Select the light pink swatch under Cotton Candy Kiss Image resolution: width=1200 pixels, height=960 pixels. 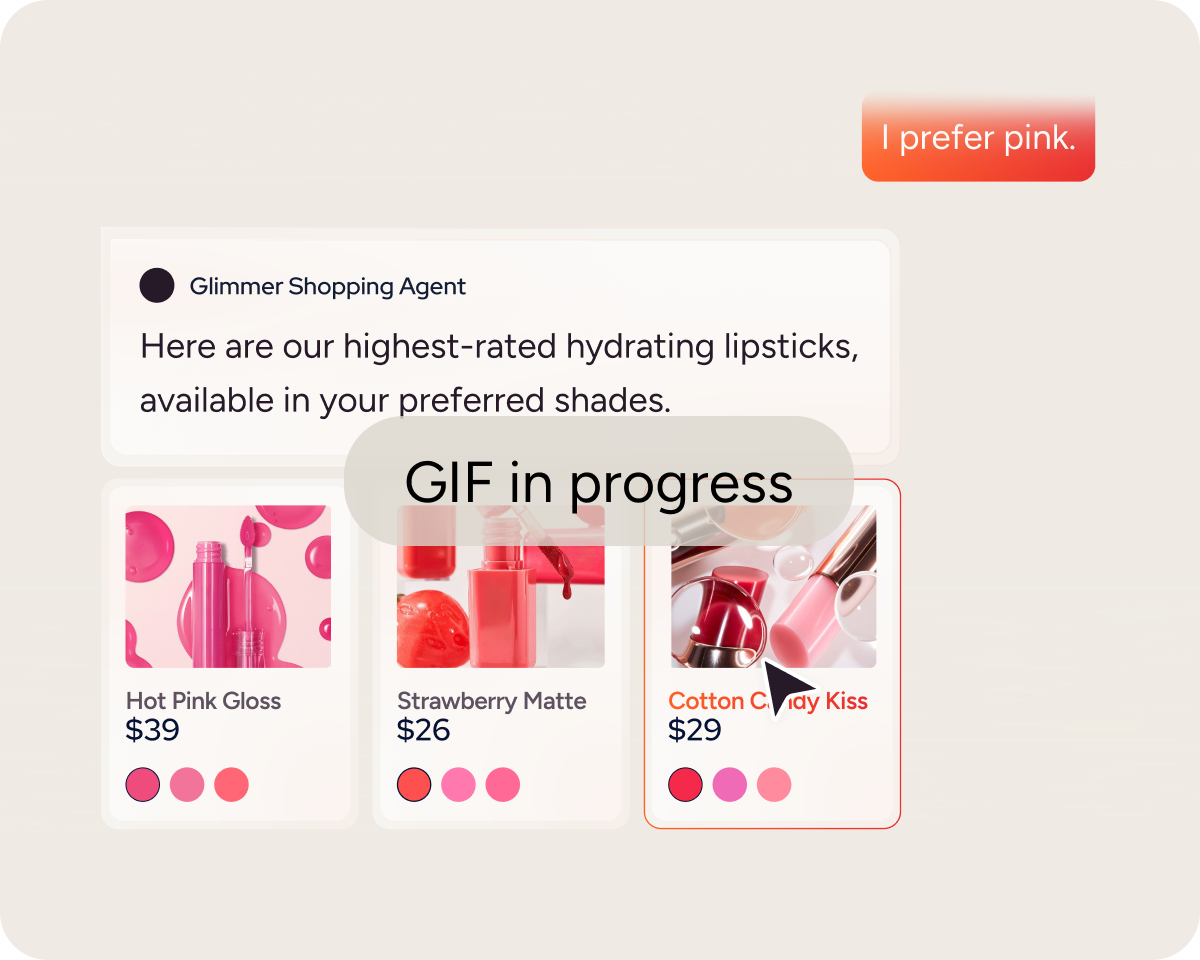[774, 785]
